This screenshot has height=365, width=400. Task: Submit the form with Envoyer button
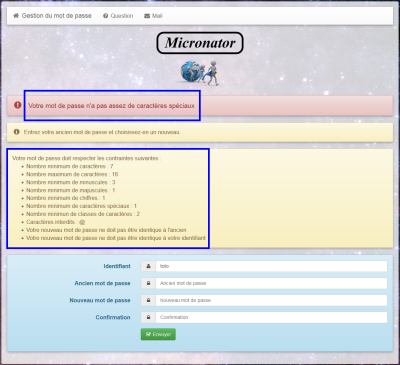click(158, 334)
